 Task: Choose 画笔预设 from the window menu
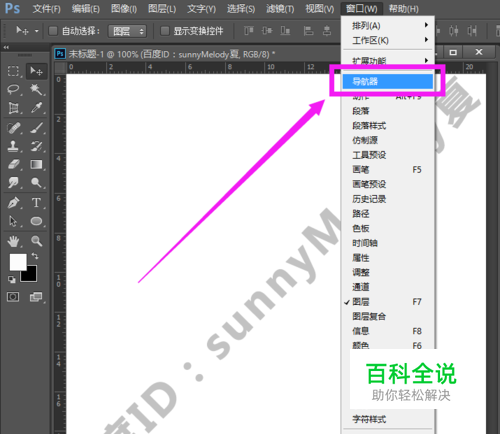click(x=388, y=184)
